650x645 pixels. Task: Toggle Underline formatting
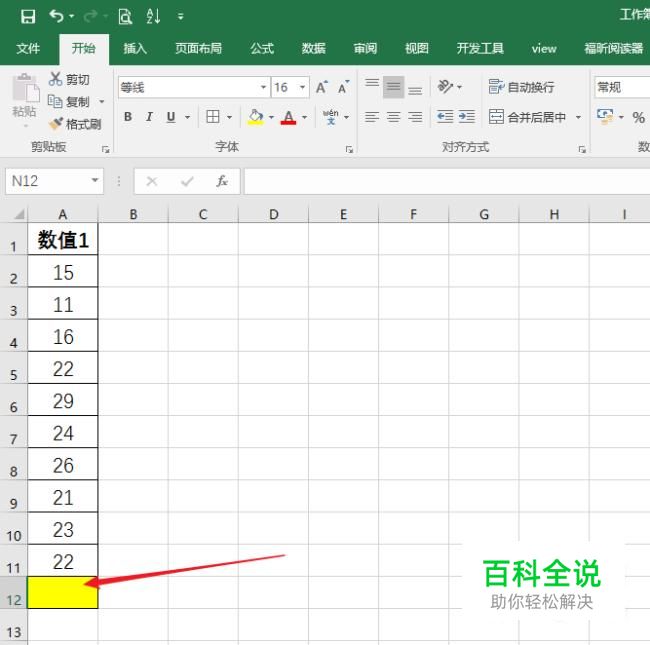(x=171, y=117)
